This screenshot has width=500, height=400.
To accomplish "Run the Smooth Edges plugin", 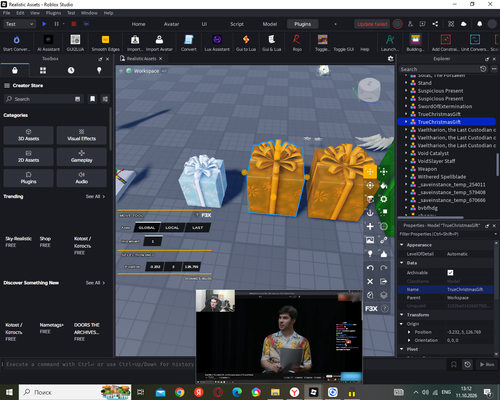I will 105,43.
